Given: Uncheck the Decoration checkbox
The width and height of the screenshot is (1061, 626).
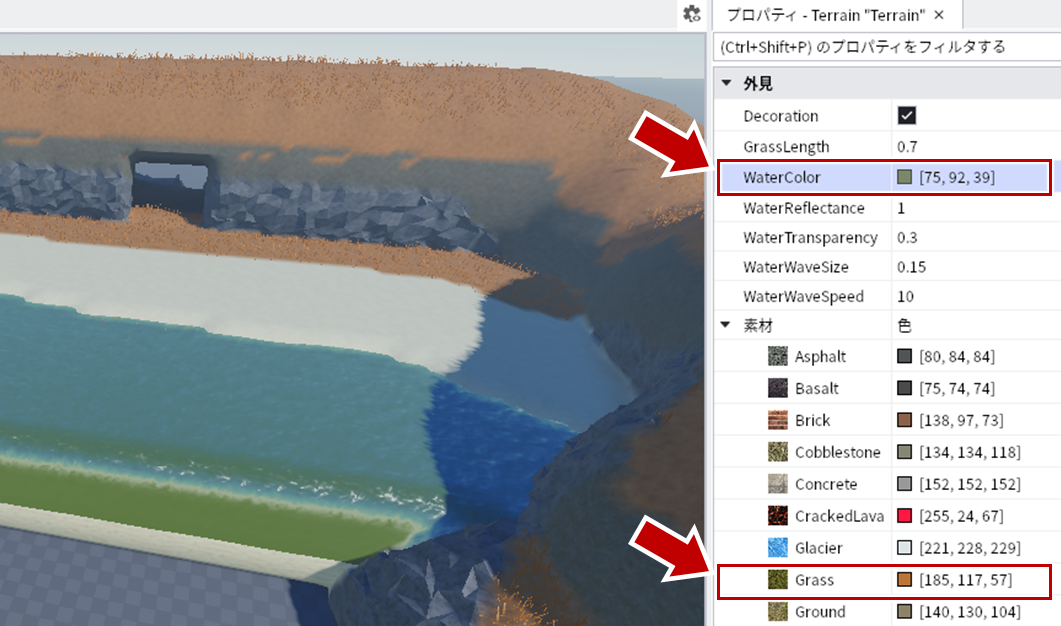Looking at the screenshot, I should pyautogui.click(x=906, y=116).
